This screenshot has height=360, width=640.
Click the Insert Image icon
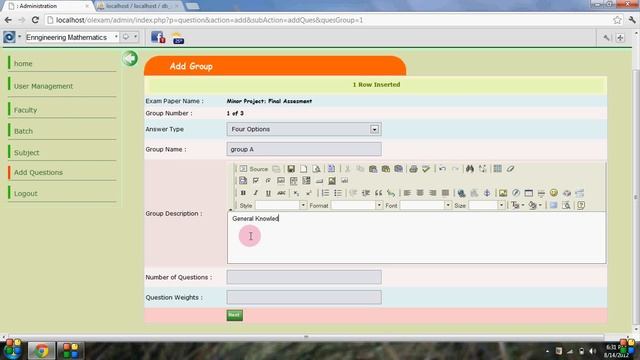tap(503, 193)
